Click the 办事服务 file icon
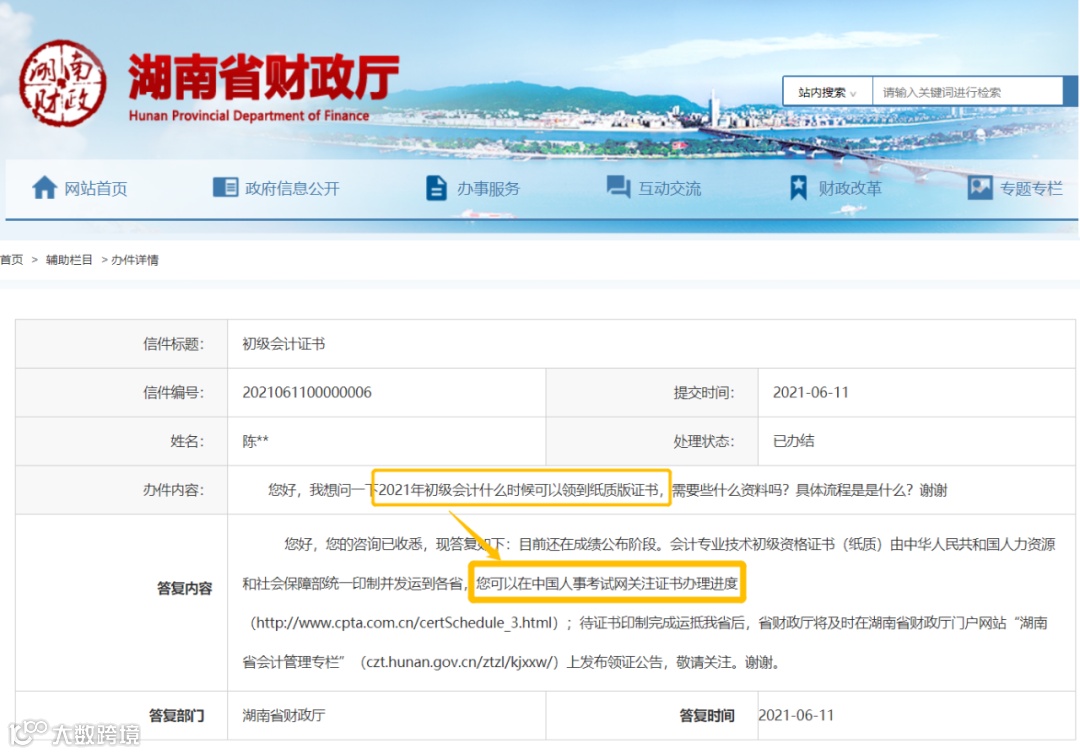 [x=436, y=187]
